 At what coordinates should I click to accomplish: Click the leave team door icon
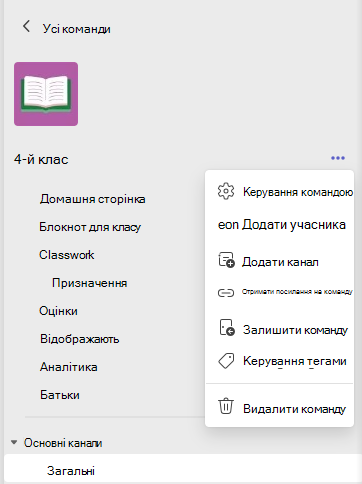pyautogui.click(x=227, y=327)
